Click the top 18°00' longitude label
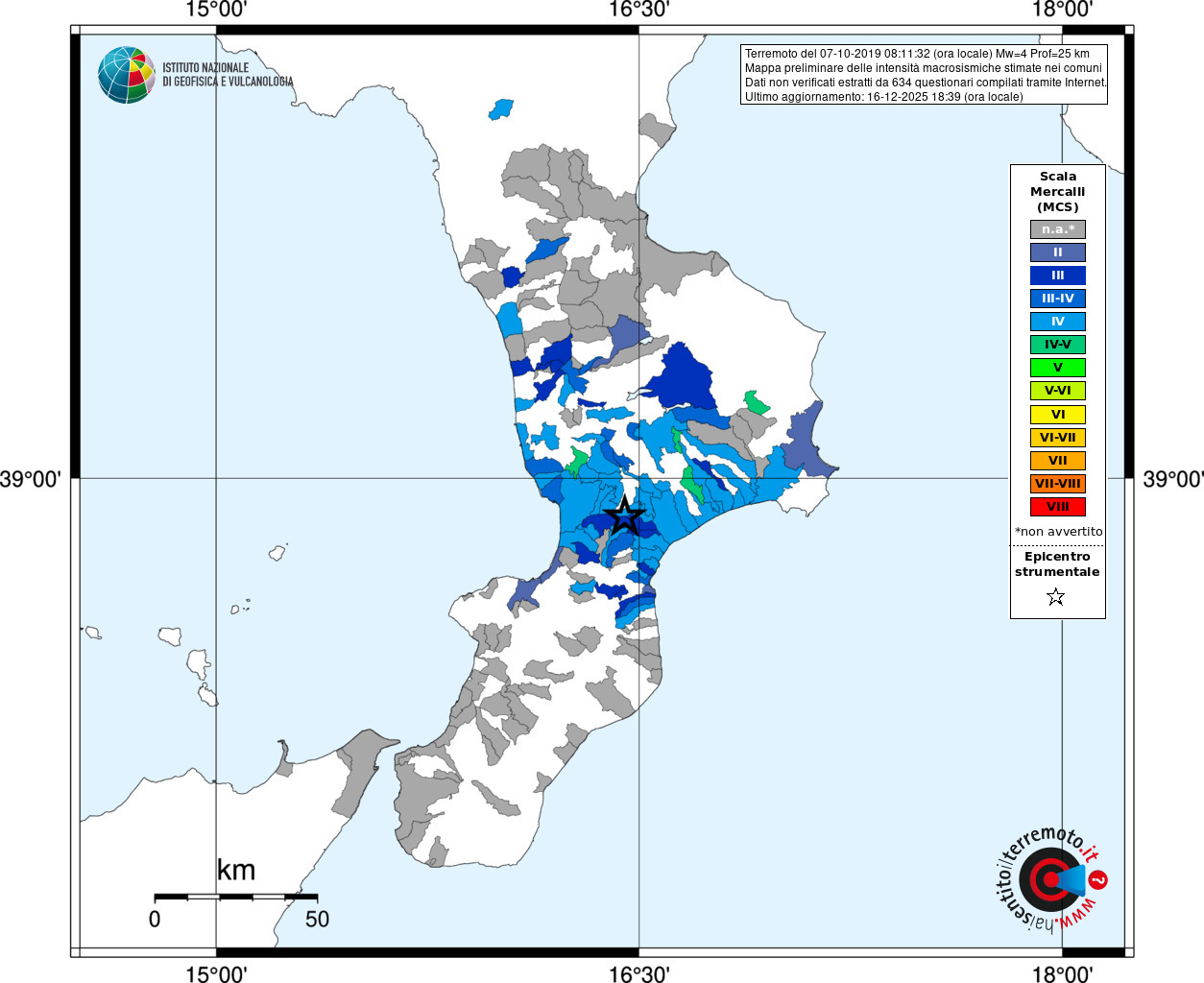 (x=1062, y=11)
